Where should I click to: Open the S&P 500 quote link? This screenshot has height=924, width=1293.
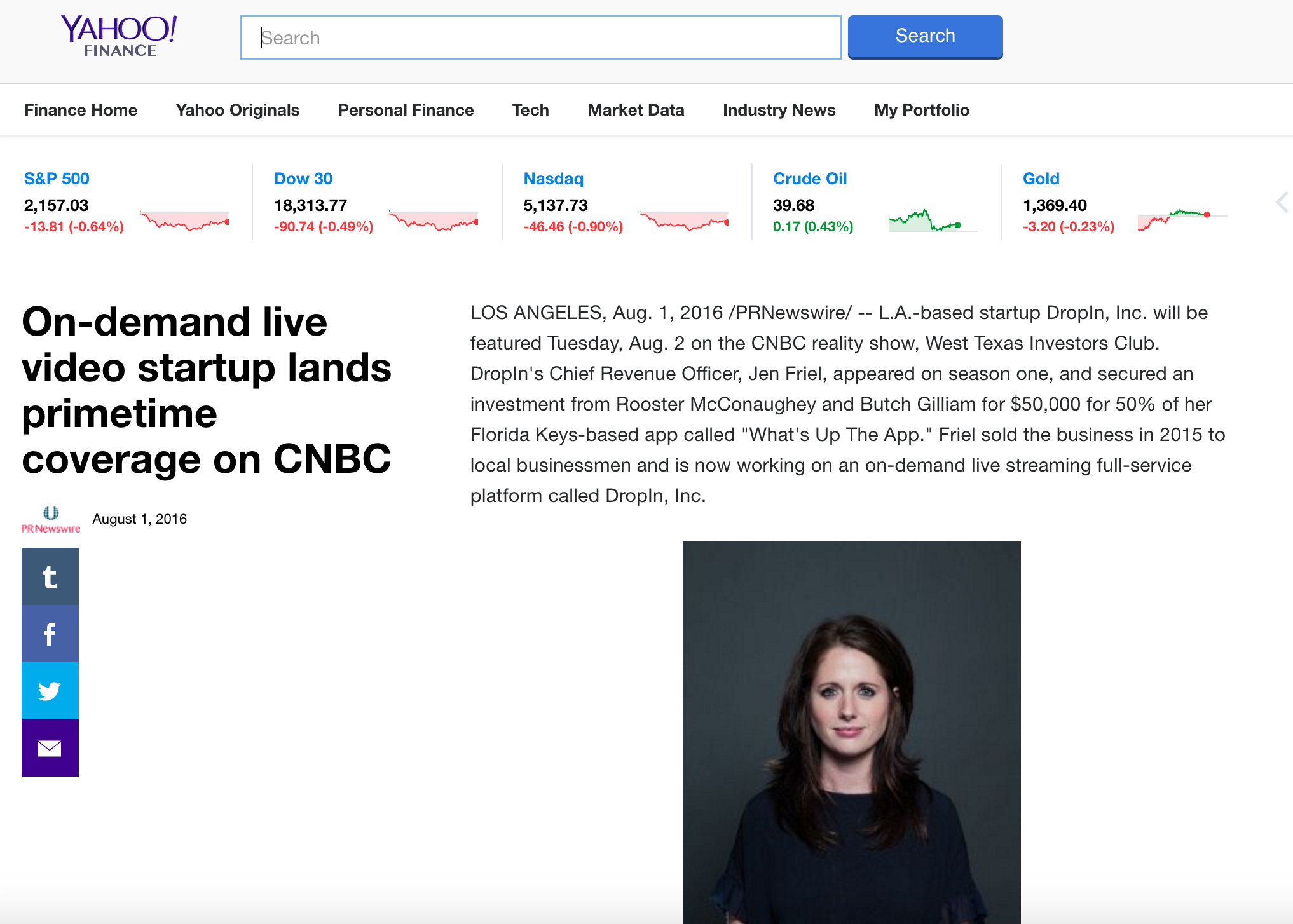click(57, 179)
